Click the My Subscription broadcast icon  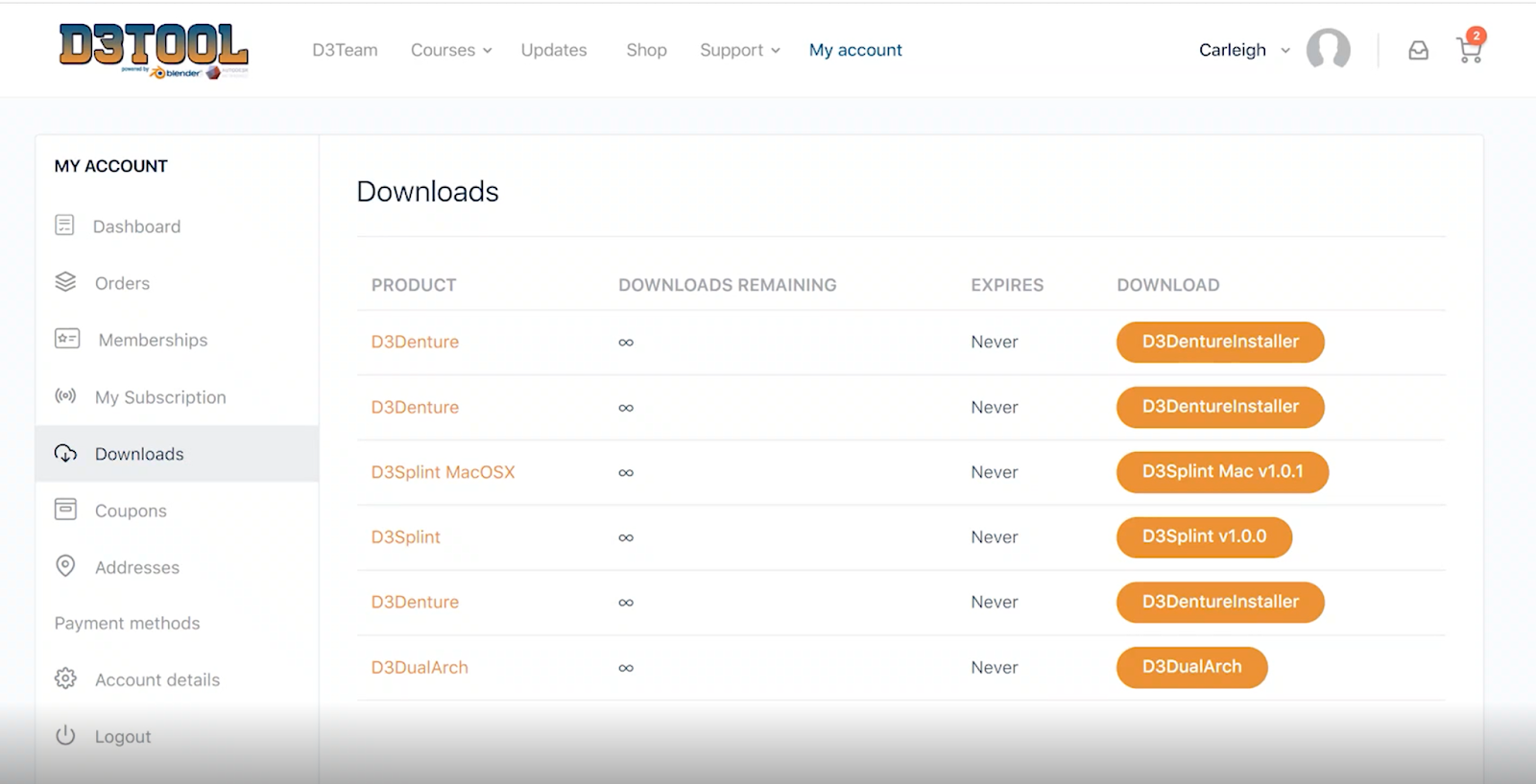pyautogui.click(x=65, y=395)
